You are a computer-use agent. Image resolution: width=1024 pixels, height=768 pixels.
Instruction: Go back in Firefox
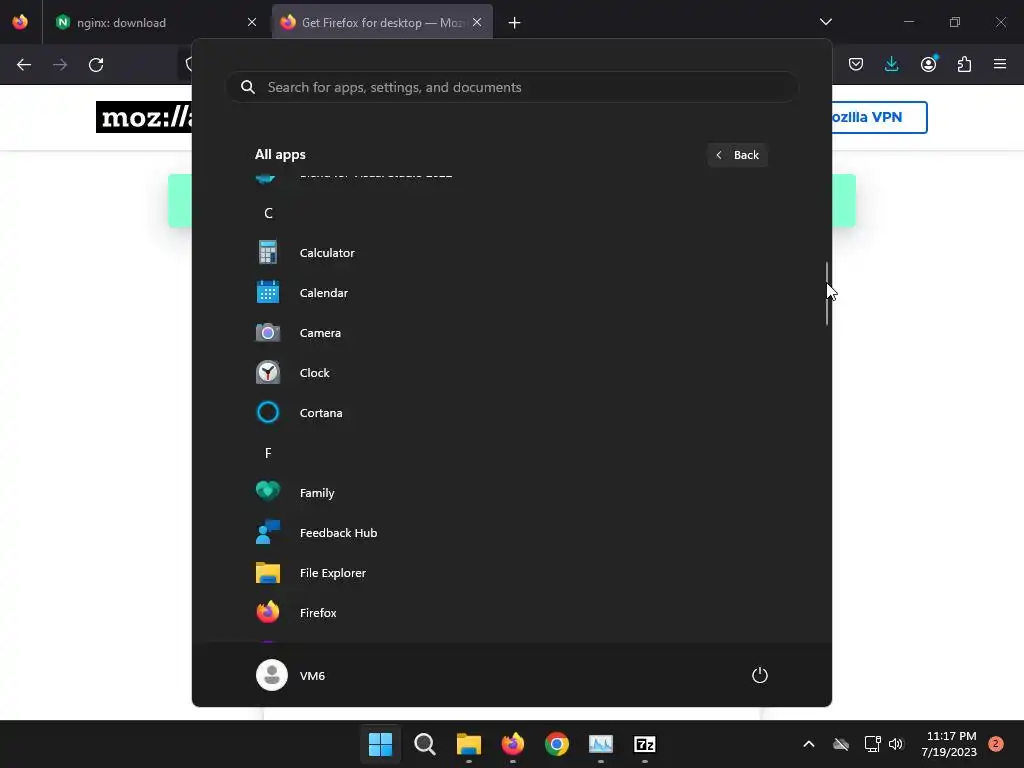[x=24, y=65]
